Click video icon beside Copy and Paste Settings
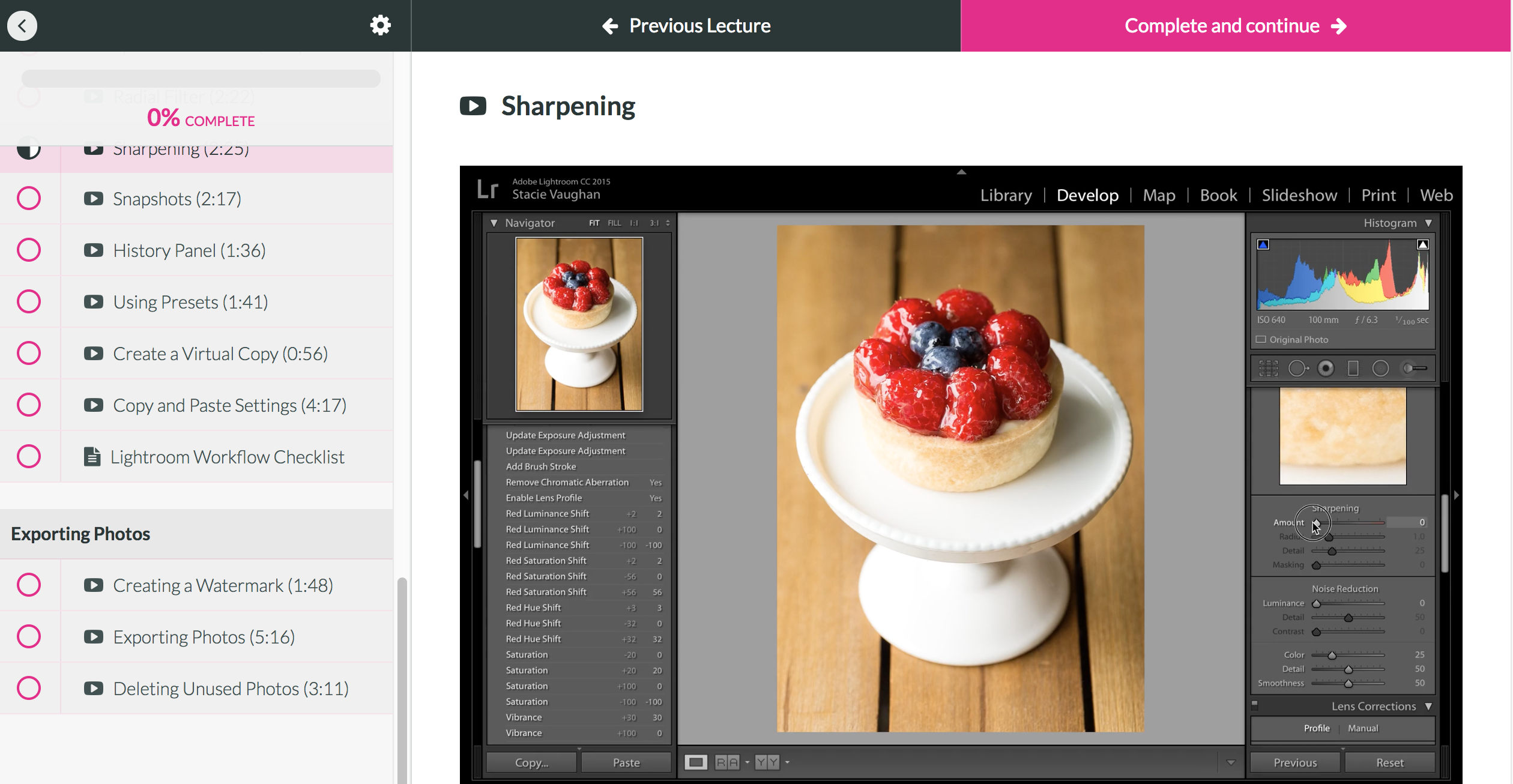Screen dimensions: 1513x784 pos(94,405)
